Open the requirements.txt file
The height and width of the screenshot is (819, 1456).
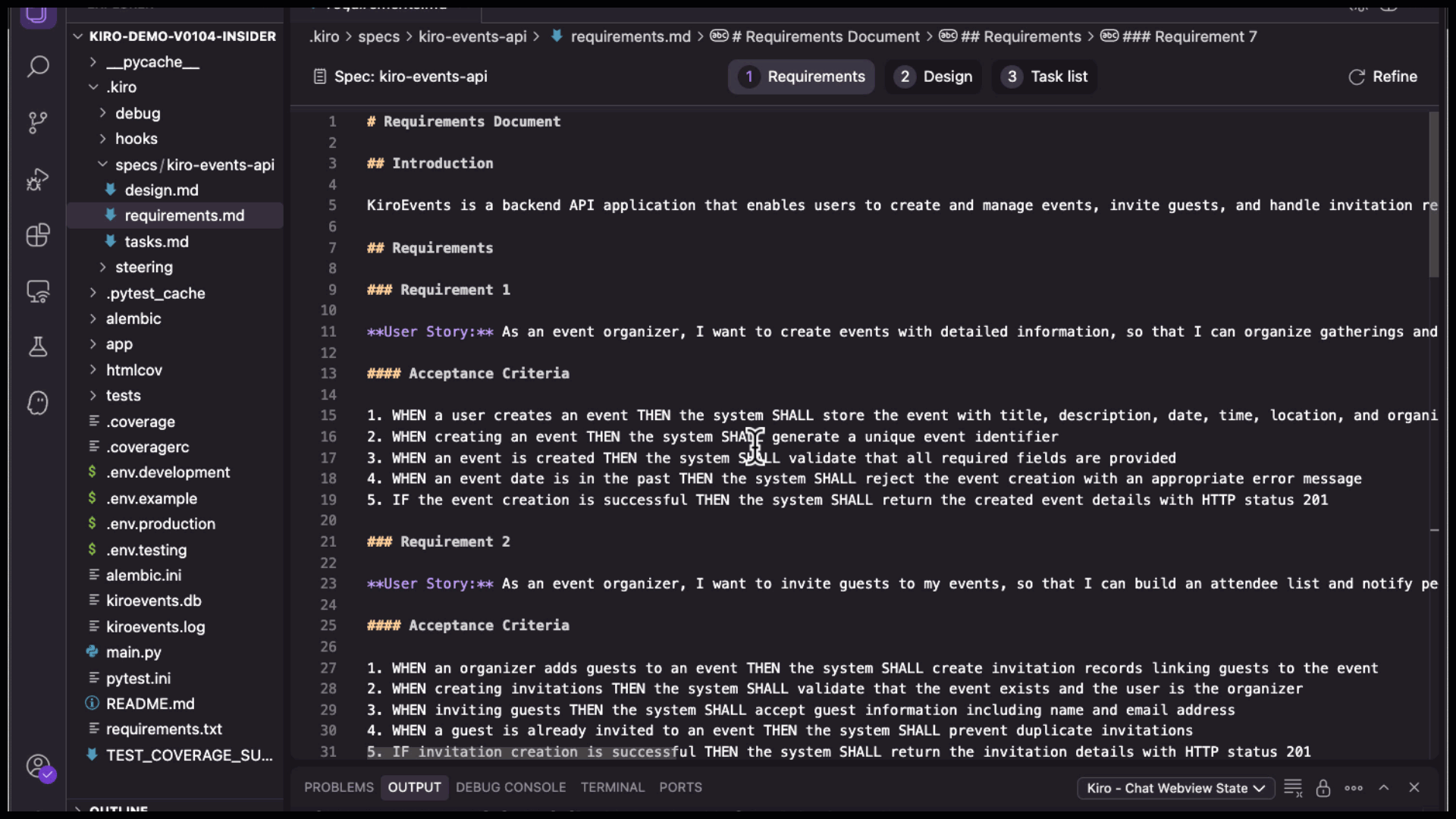[x=175, y=729]
